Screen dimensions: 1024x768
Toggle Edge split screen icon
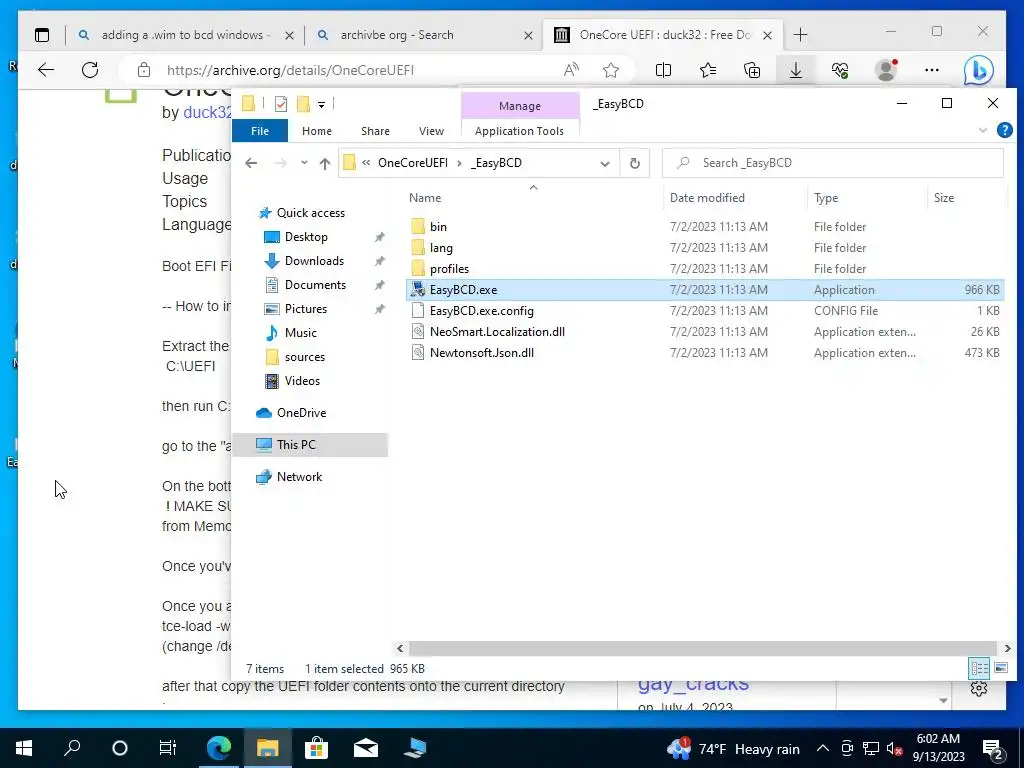(x=664, y=70)
